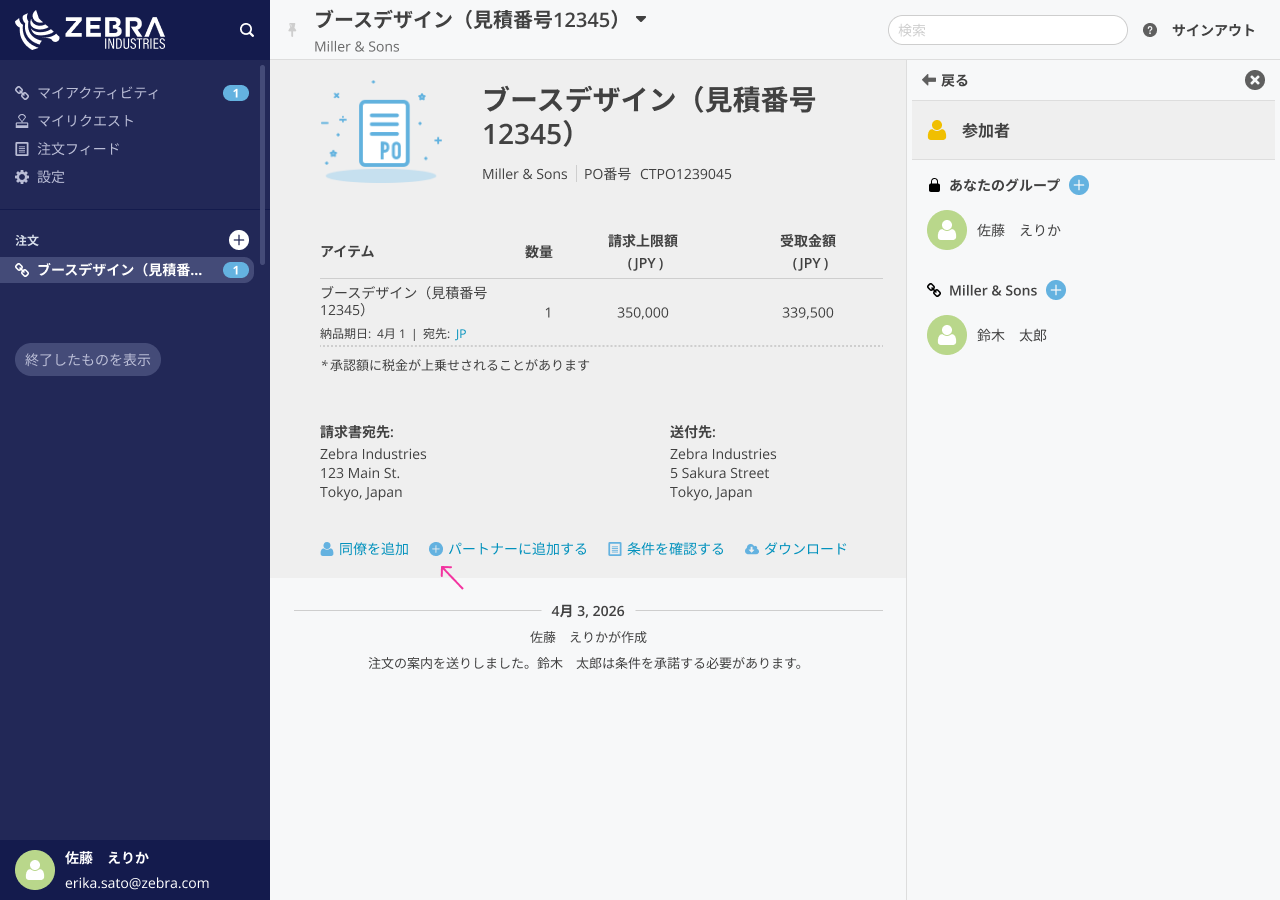
Task: Click the 350,000 請求上限額 value
Action: click(643, 313)
